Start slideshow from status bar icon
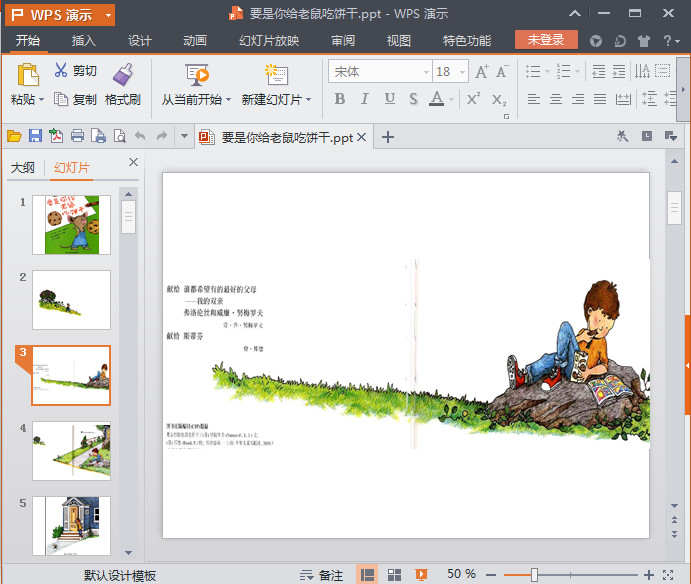This screenshot has height=584, width=691. (421, 574)
